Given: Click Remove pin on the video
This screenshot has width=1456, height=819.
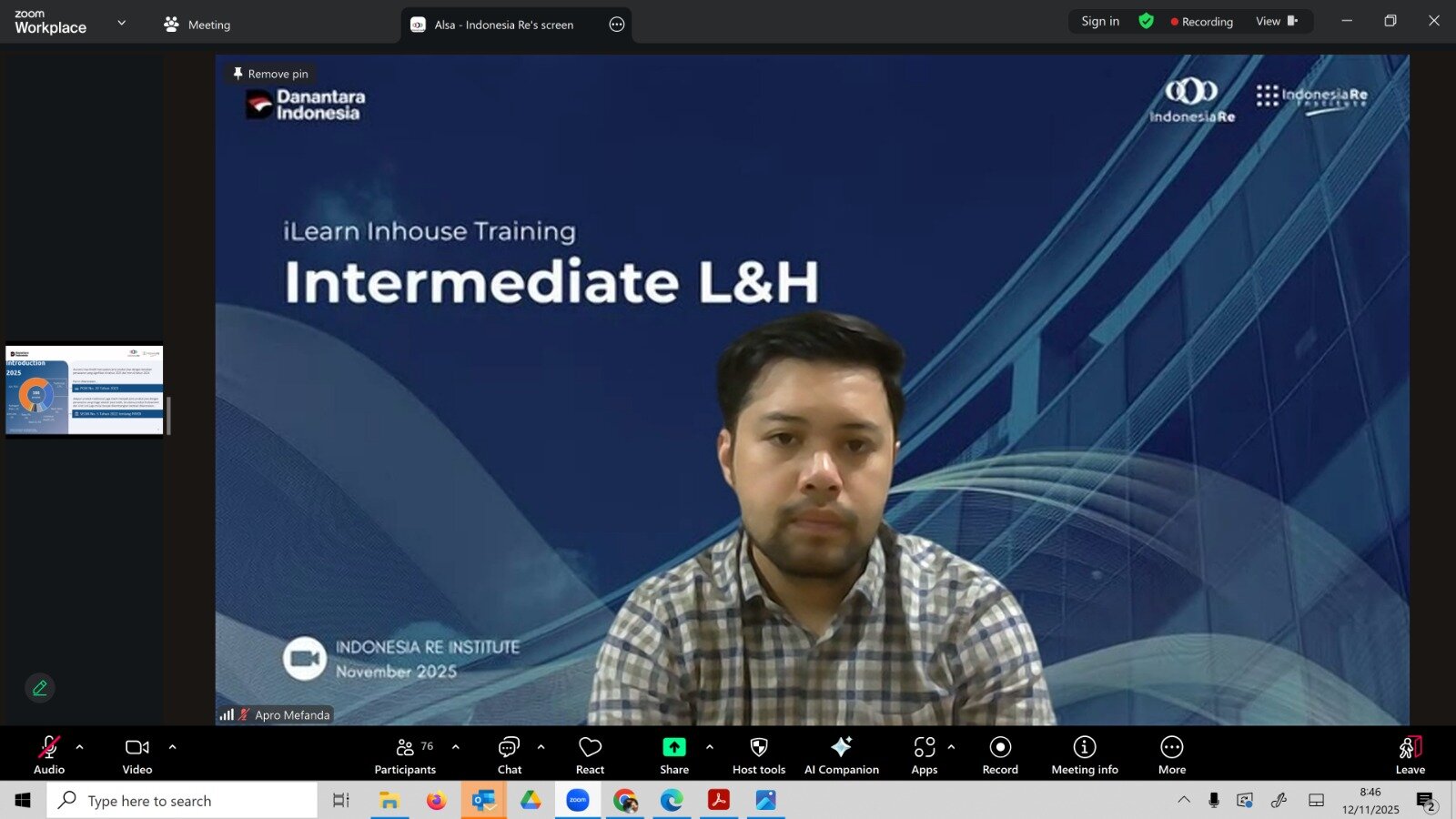Looking at the screenshot, I should pyautogui.click(x=270, y=74).
